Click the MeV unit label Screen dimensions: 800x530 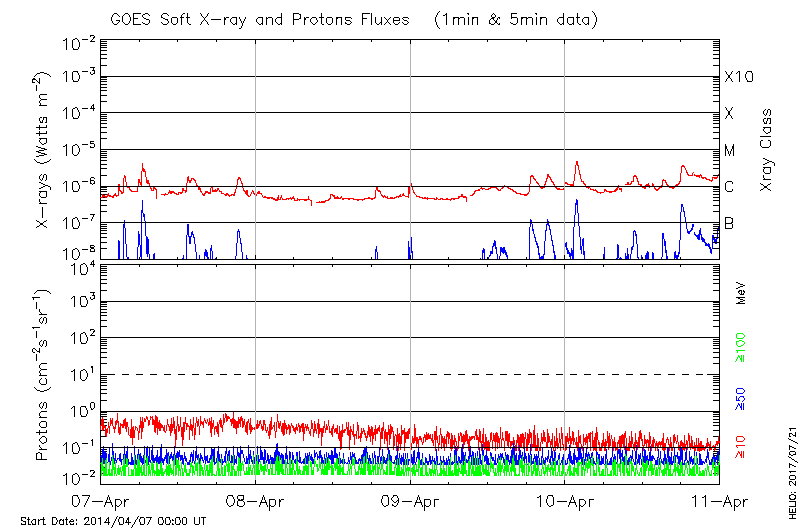coord(742,293)
